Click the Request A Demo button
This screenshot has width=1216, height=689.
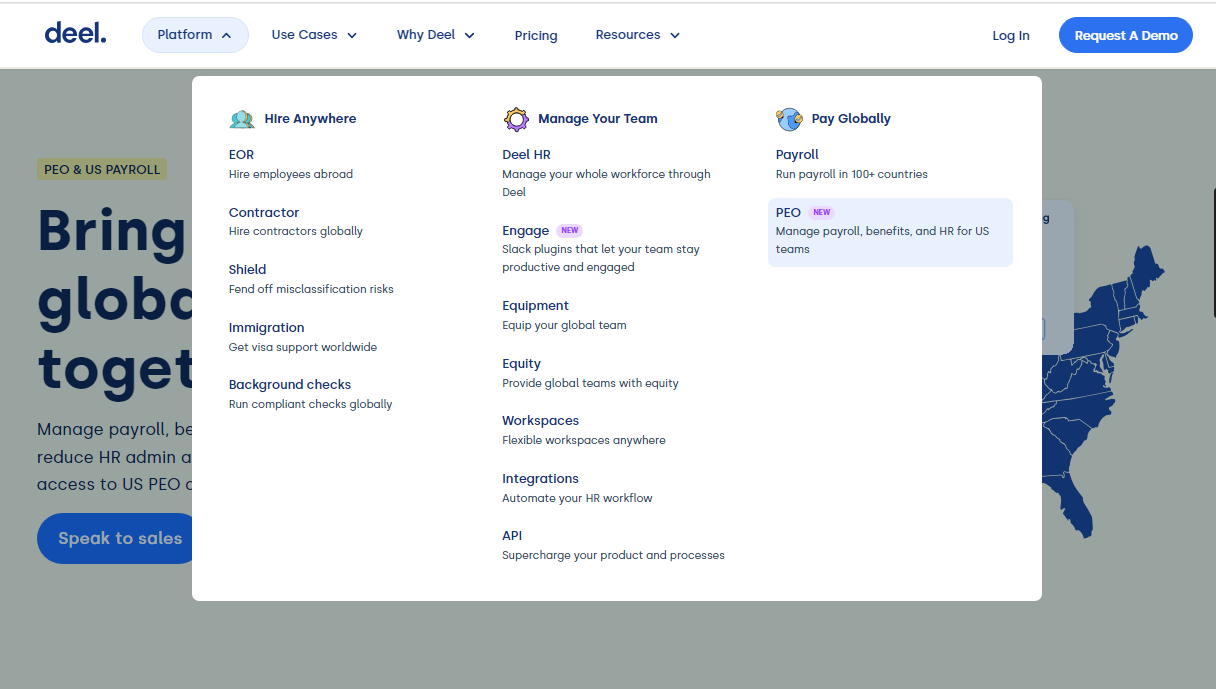pos(1126,35)
